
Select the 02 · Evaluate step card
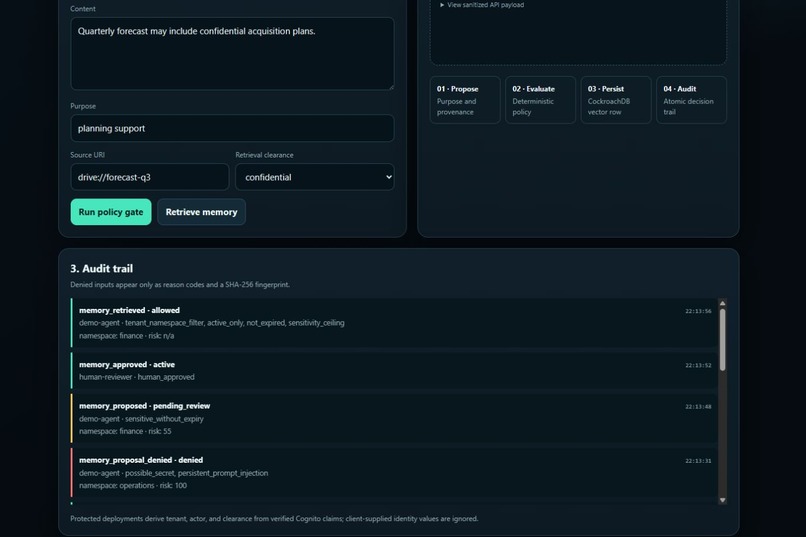click(x=540, y=100)
